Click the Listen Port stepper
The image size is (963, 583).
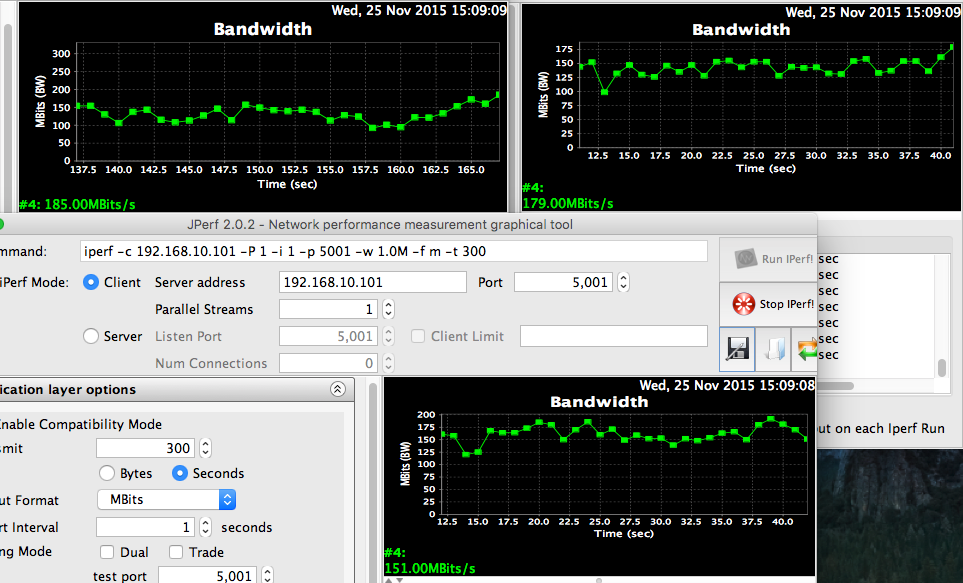tap(388, 336)
